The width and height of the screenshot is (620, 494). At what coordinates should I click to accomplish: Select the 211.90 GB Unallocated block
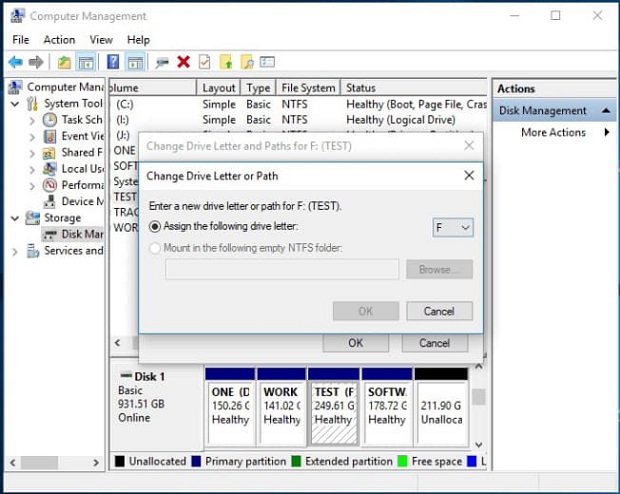[x=442, y=407]
